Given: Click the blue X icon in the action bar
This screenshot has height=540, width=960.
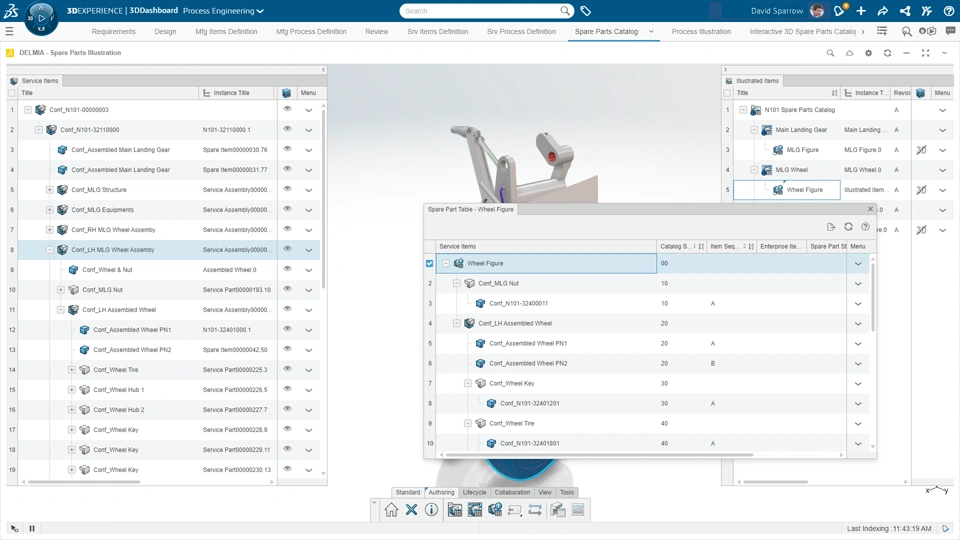Looking at the screenshot, I should [411, 509].
